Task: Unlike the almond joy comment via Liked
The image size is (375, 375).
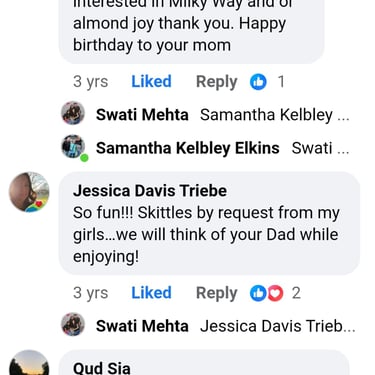Action: click(151, 82)
